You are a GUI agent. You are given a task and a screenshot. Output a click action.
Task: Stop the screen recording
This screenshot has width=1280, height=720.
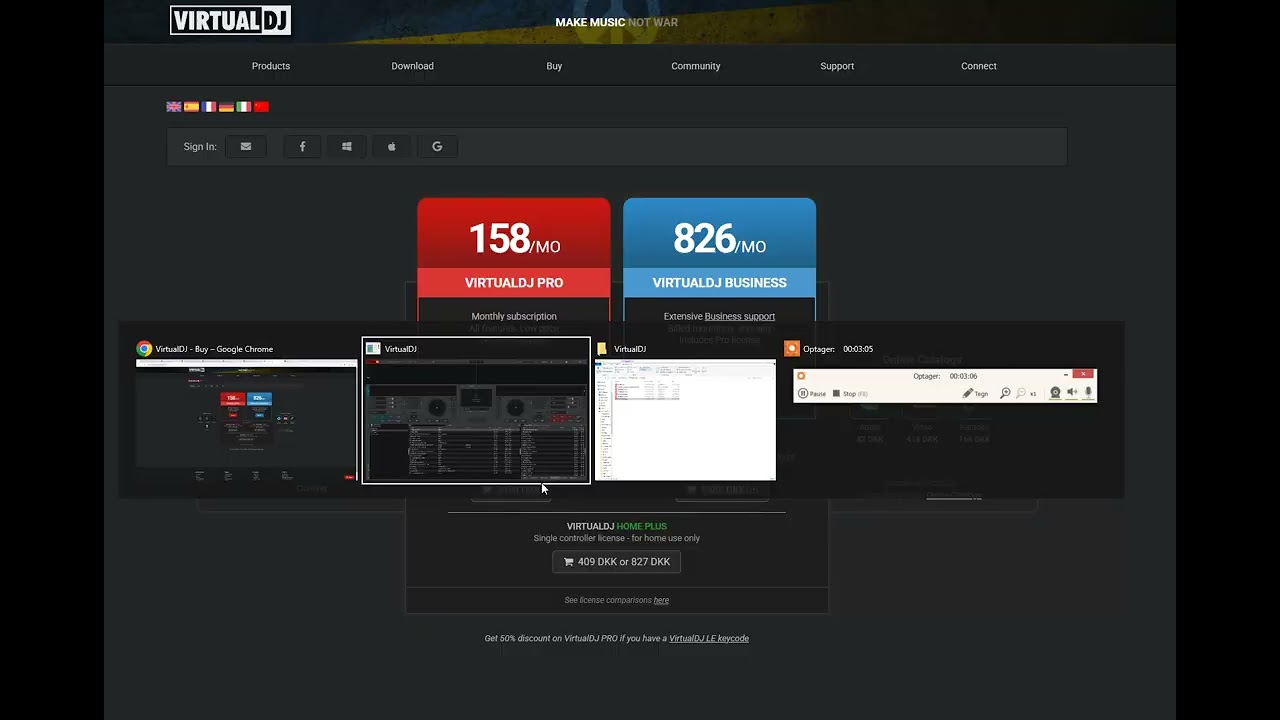(849, 394)
